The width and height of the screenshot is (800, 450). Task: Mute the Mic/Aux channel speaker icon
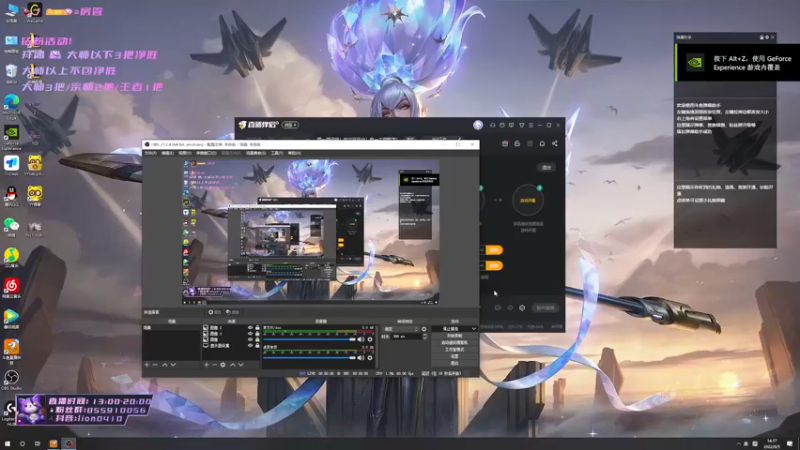[361, 339]
